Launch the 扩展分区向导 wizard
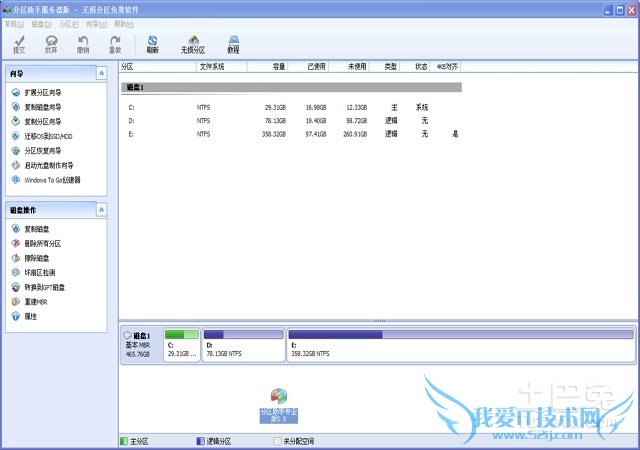This screenshot has width=640, height=450. pos(37,92)
